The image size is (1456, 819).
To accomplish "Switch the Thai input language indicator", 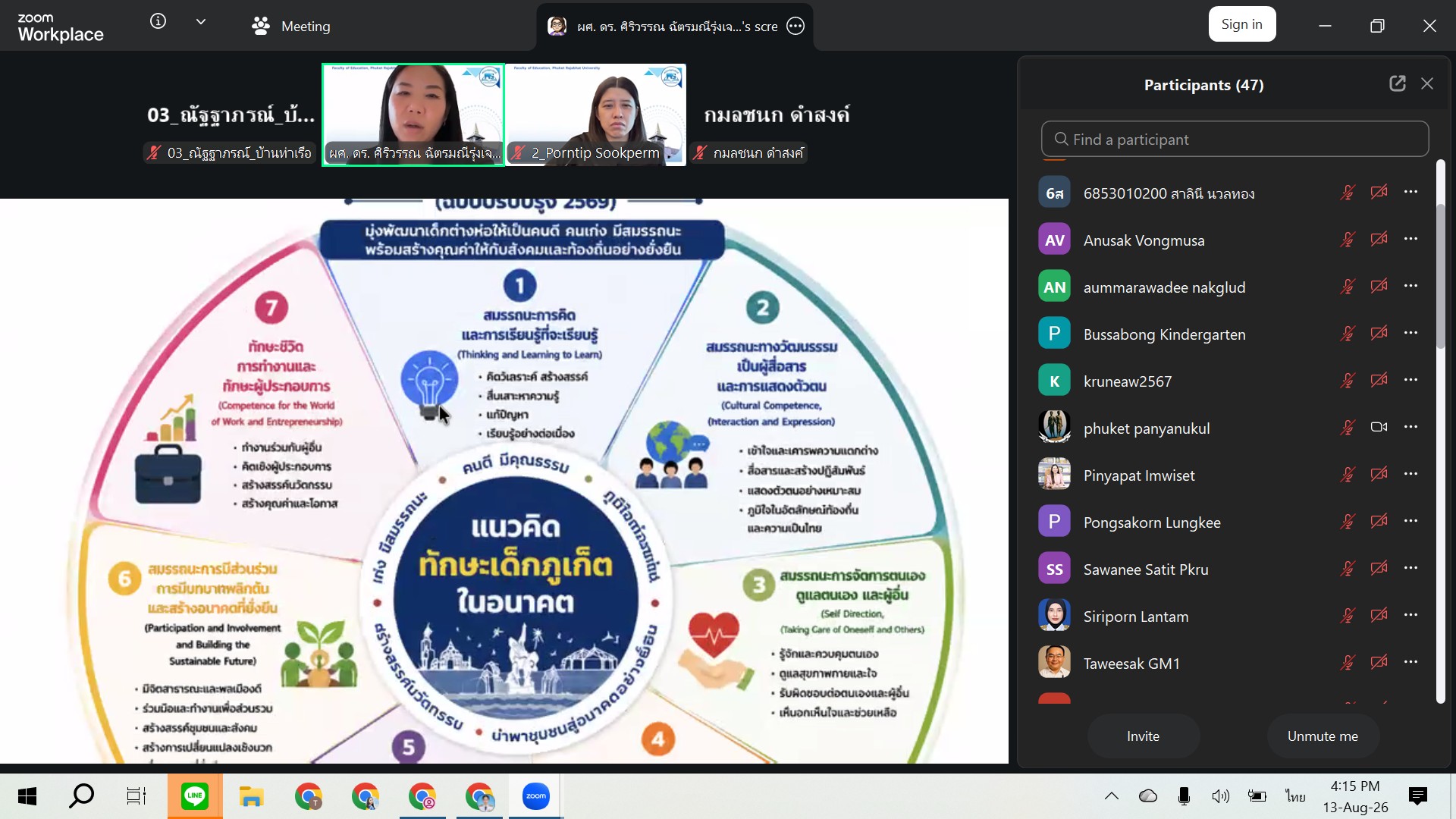I will 1295,796.
